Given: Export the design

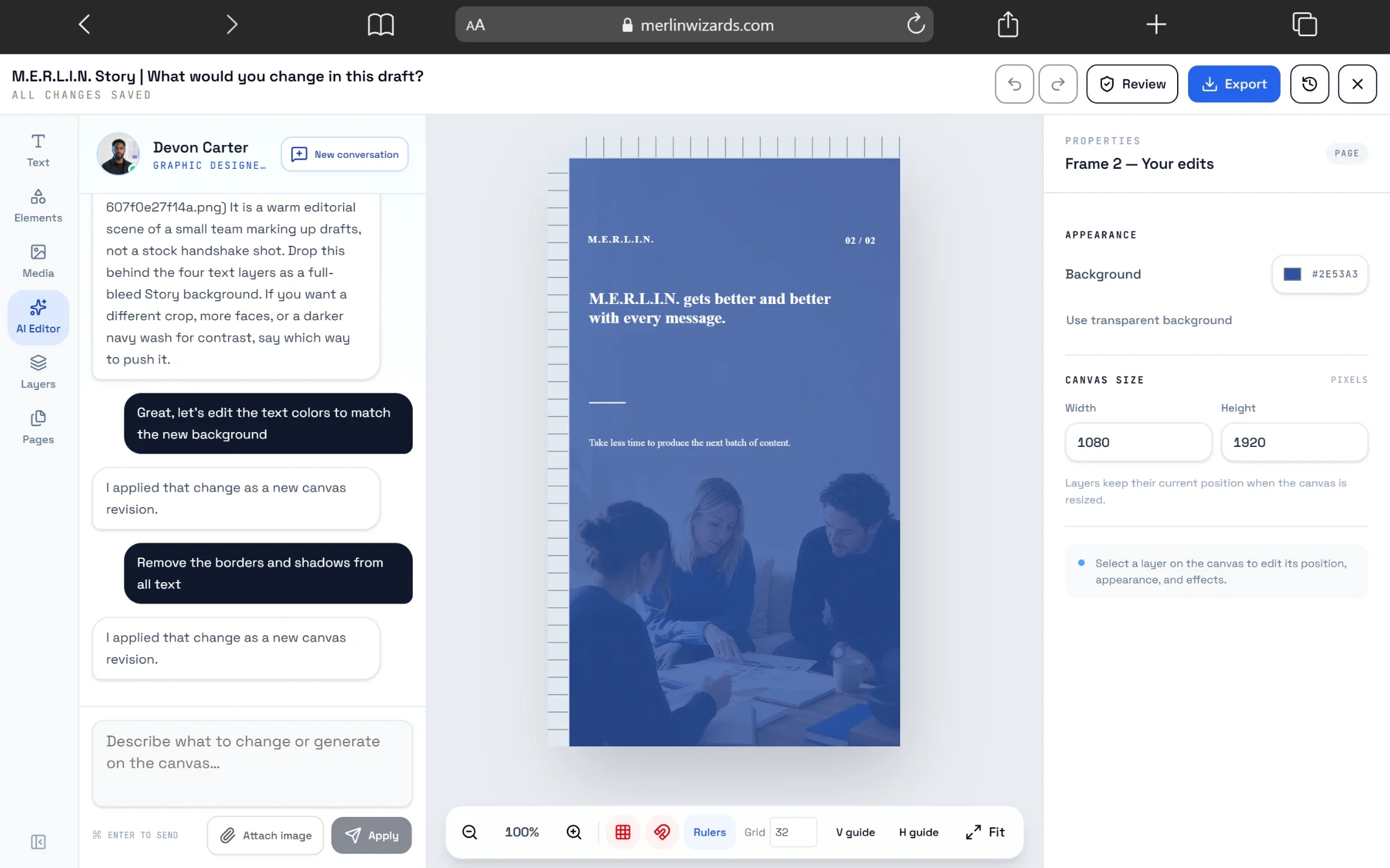Looking at the screenshot, I should click(x=1233, y=84).
